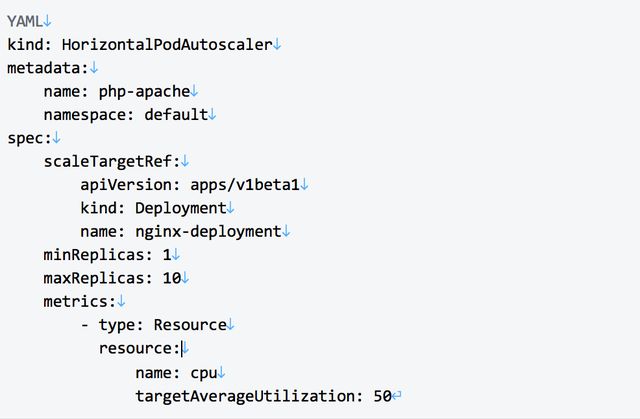Click the namespace value default

[176, 114]
